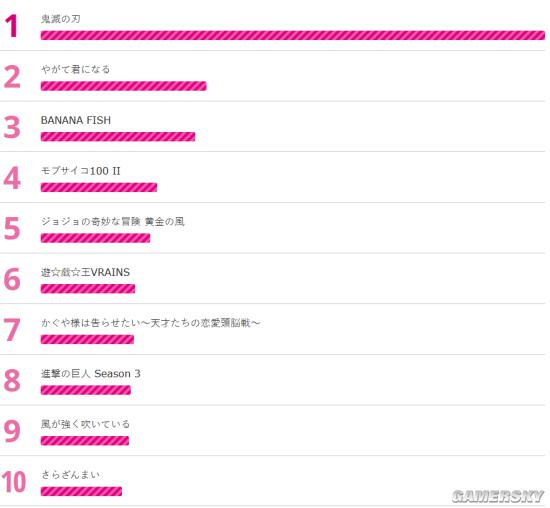Click the GAMERSKY watermark logo
Viewport: 550px width, 508px height.
[498, 496]
